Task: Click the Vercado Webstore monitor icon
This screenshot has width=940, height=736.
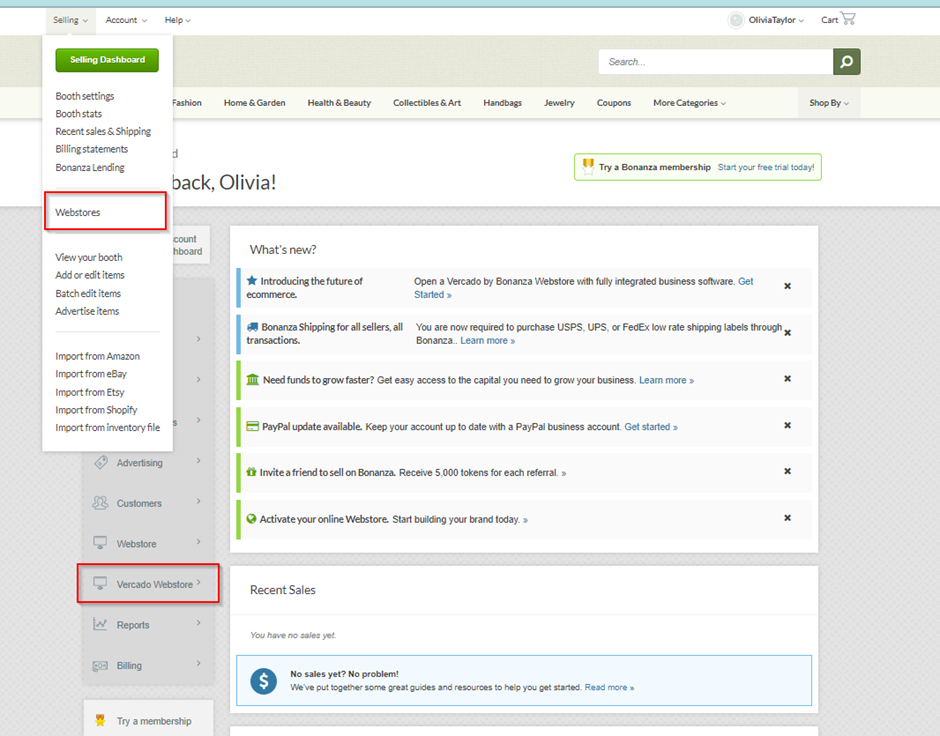Action: pyautogui.click(x=100, y=583)
